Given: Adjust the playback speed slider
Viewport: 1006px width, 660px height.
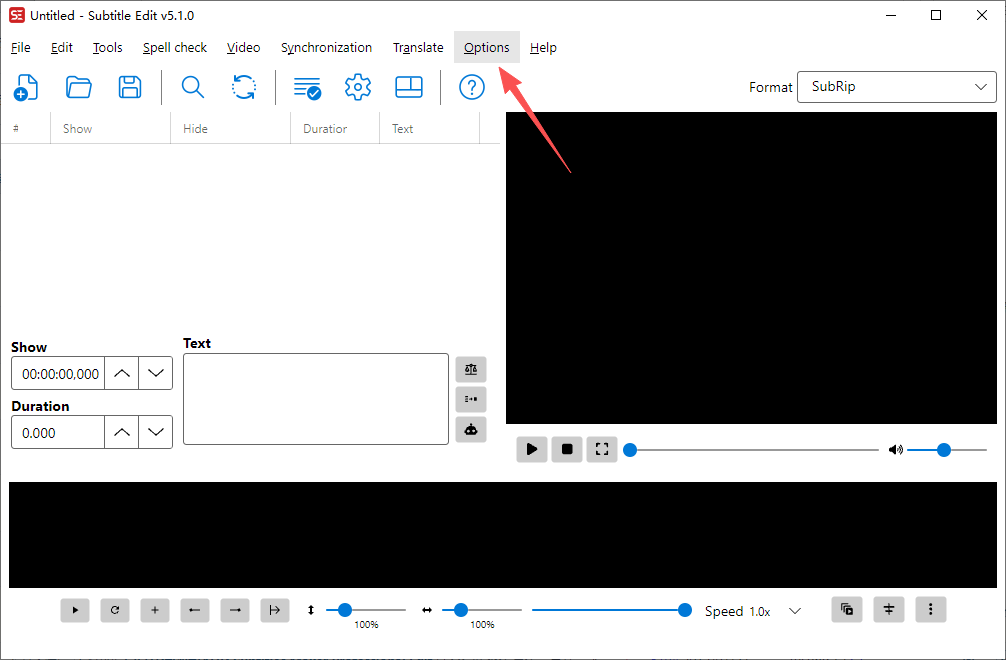Looking at the screenshot, I should point(612,609).
